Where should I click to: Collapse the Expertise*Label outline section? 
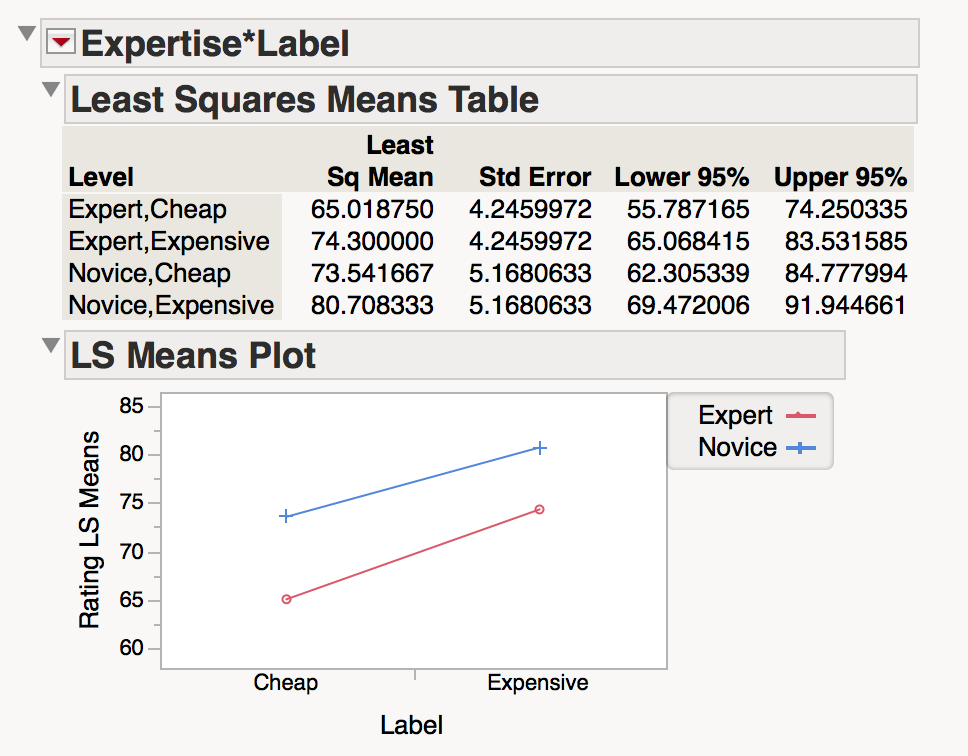[27, 35]
